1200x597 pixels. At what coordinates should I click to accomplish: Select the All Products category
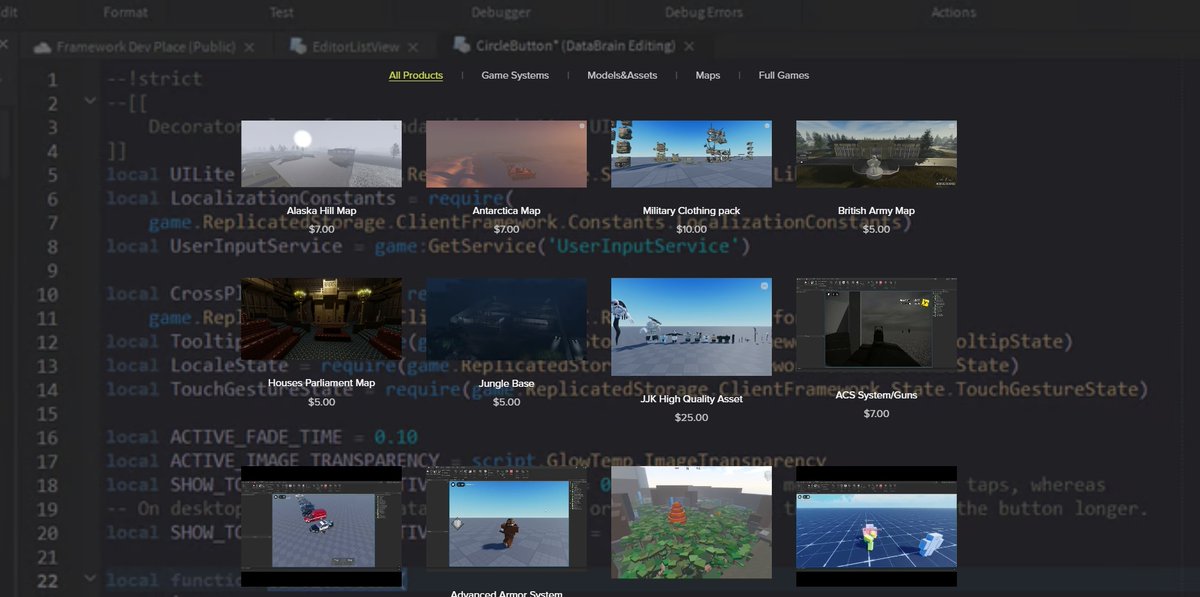point(416,76)
